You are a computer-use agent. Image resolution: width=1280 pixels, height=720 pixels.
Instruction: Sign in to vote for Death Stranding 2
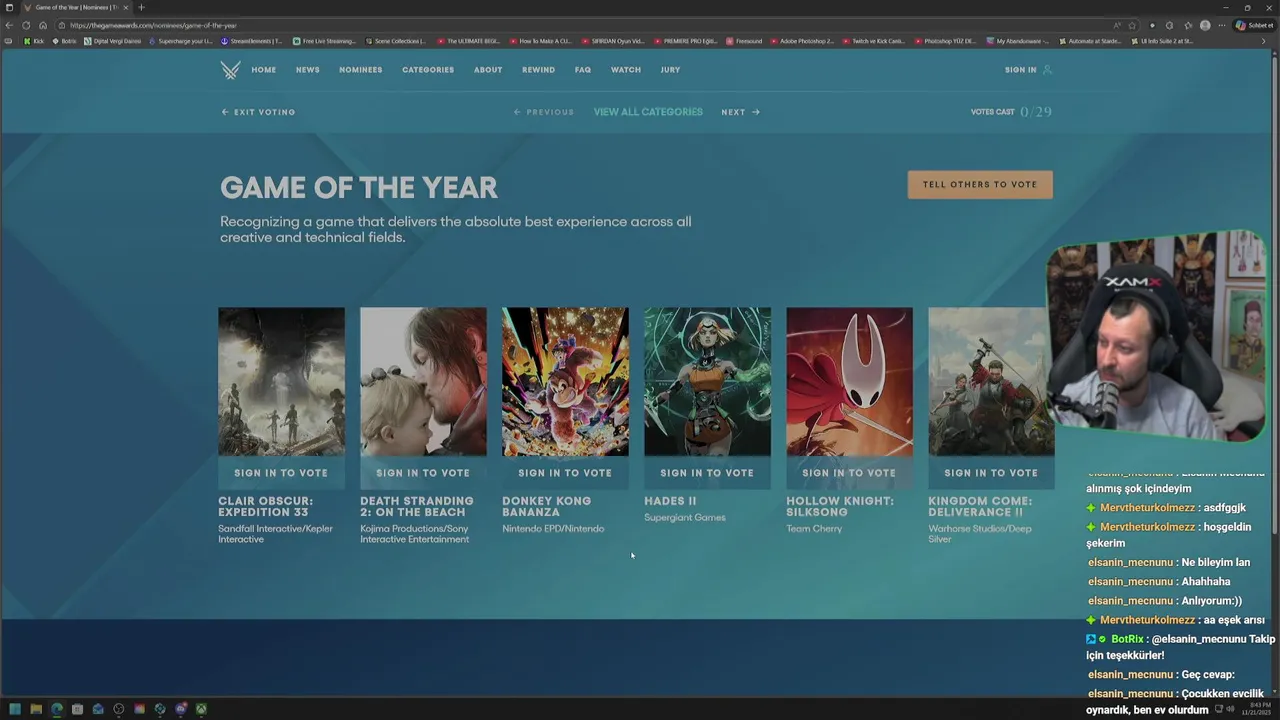423,473
